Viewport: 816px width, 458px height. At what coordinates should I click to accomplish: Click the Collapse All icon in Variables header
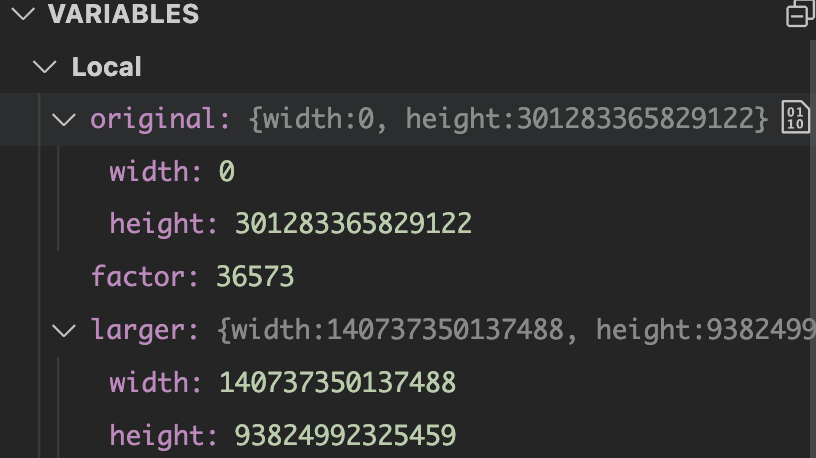point(799,14)
